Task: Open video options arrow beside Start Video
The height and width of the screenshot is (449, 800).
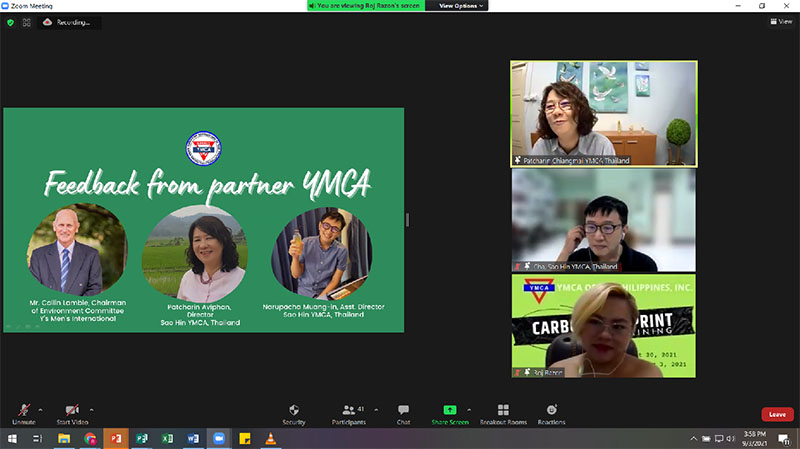Action: click(91, 410)
